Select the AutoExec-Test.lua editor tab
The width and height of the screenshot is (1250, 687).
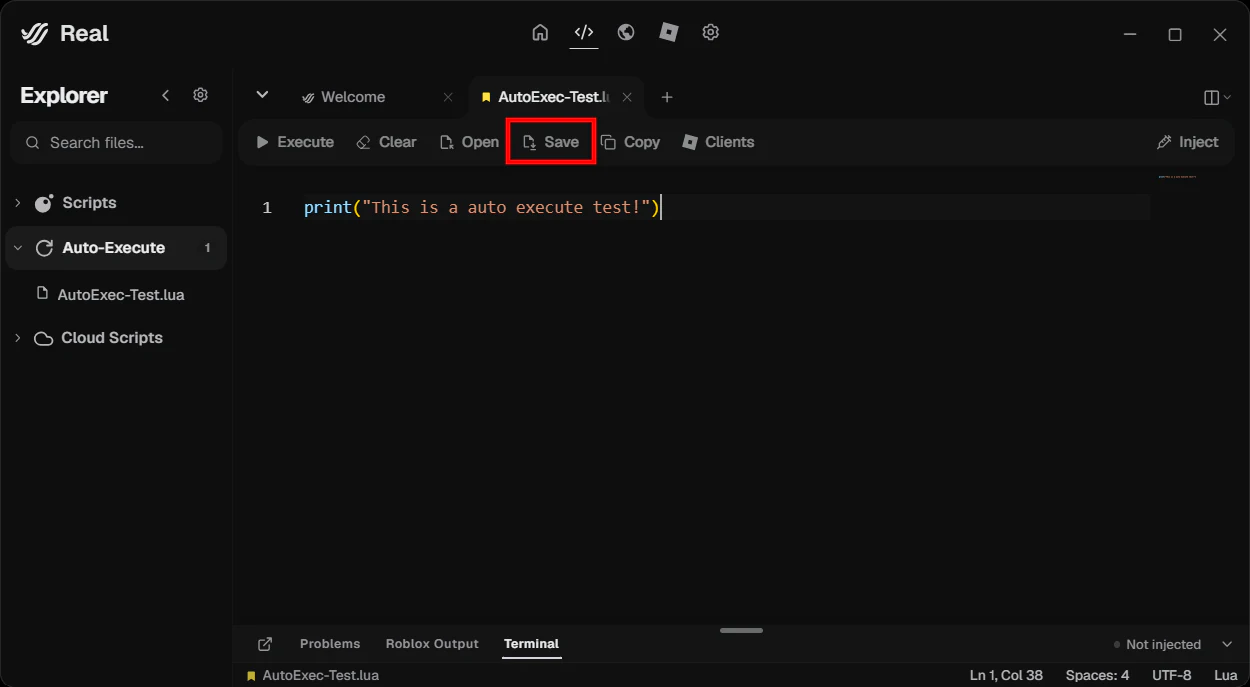(555, 97)
